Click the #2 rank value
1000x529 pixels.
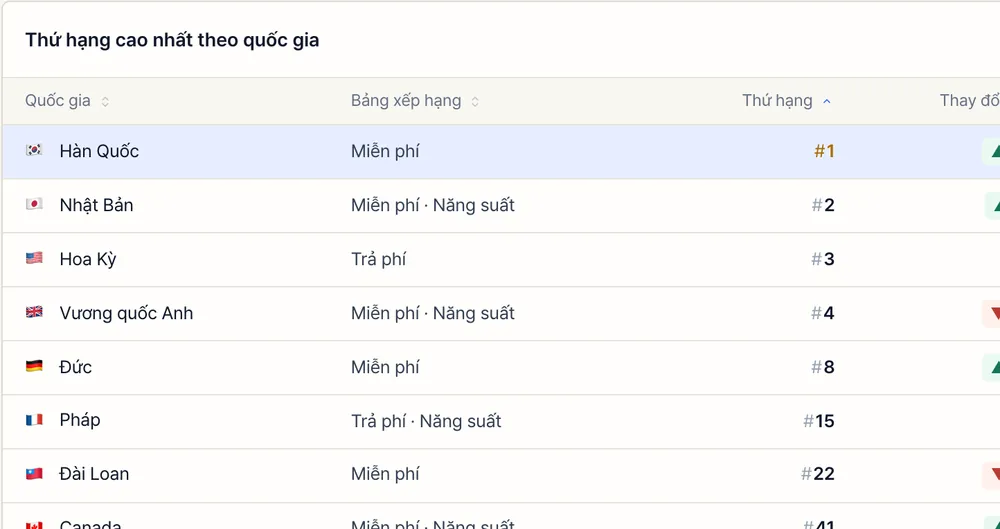click(x=823, y=205)
